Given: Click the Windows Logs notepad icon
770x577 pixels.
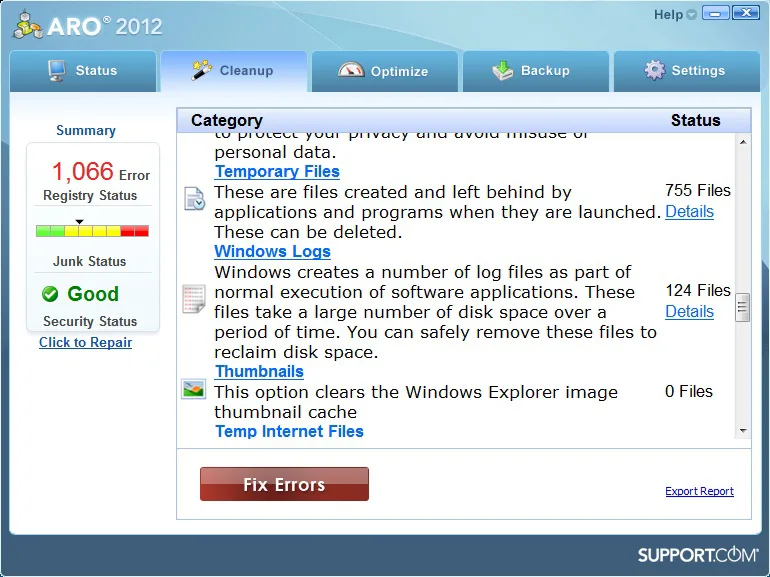Looking at the screenshot, I should point(193,298).
